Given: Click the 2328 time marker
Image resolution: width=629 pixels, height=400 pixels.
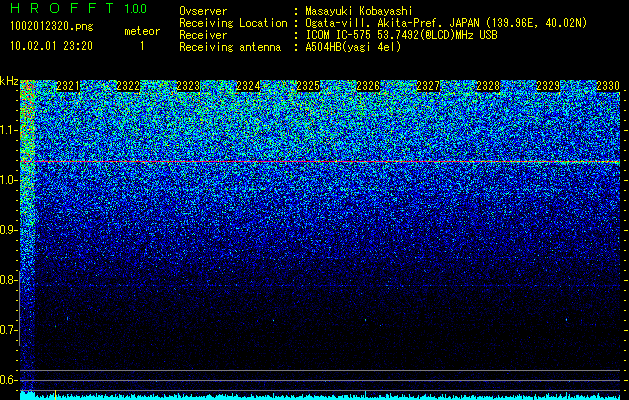Looking at the screenshot, I should [488, 86].
